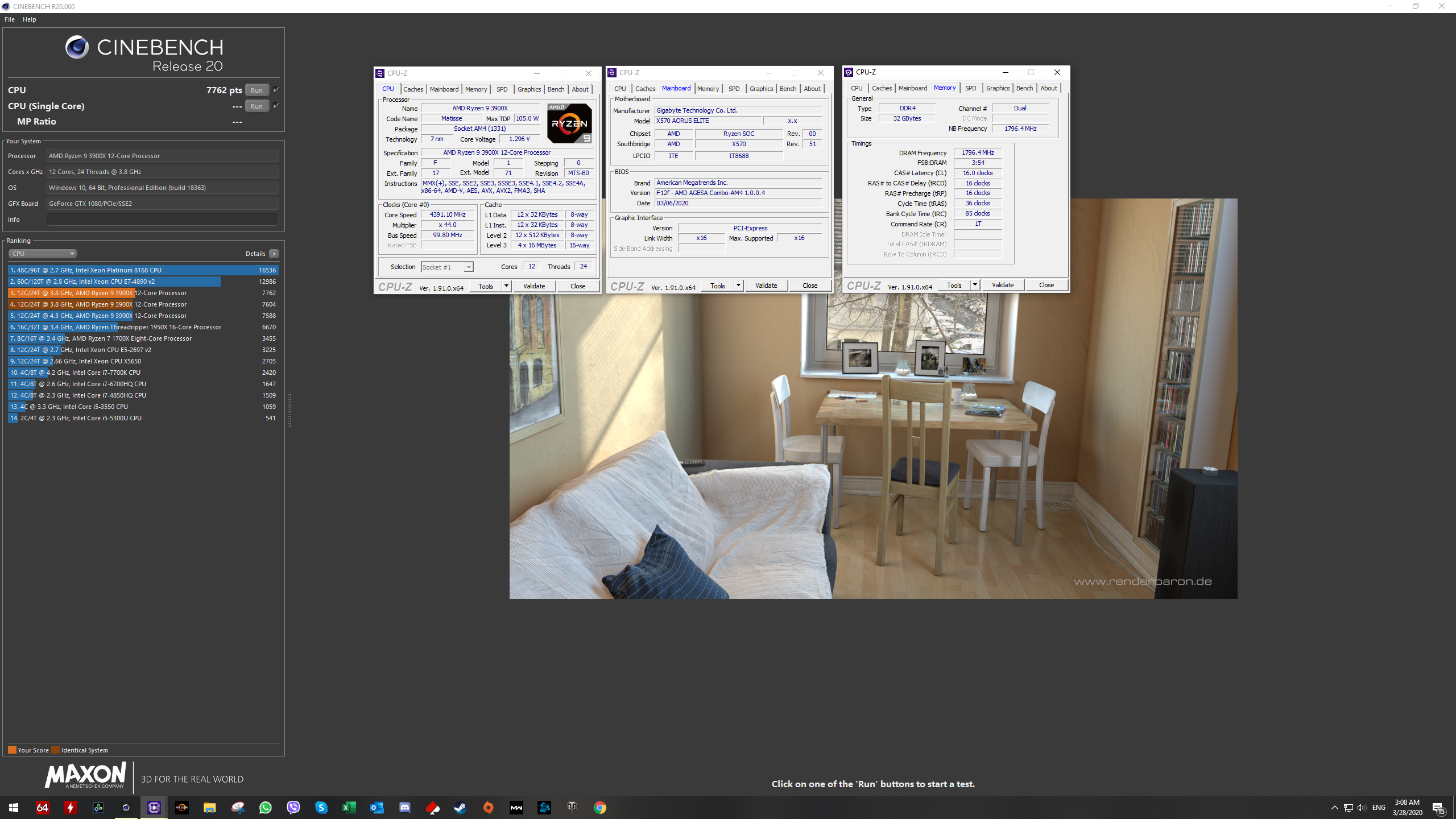
Task: Click Validate in the Mainboard CPU-Z window
Action: pos(766,286)
